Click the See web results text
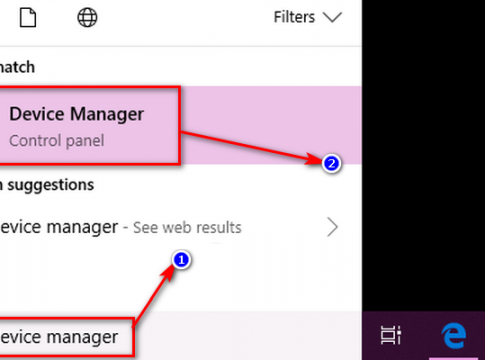The image size is (485, 360). pos(187,228)
